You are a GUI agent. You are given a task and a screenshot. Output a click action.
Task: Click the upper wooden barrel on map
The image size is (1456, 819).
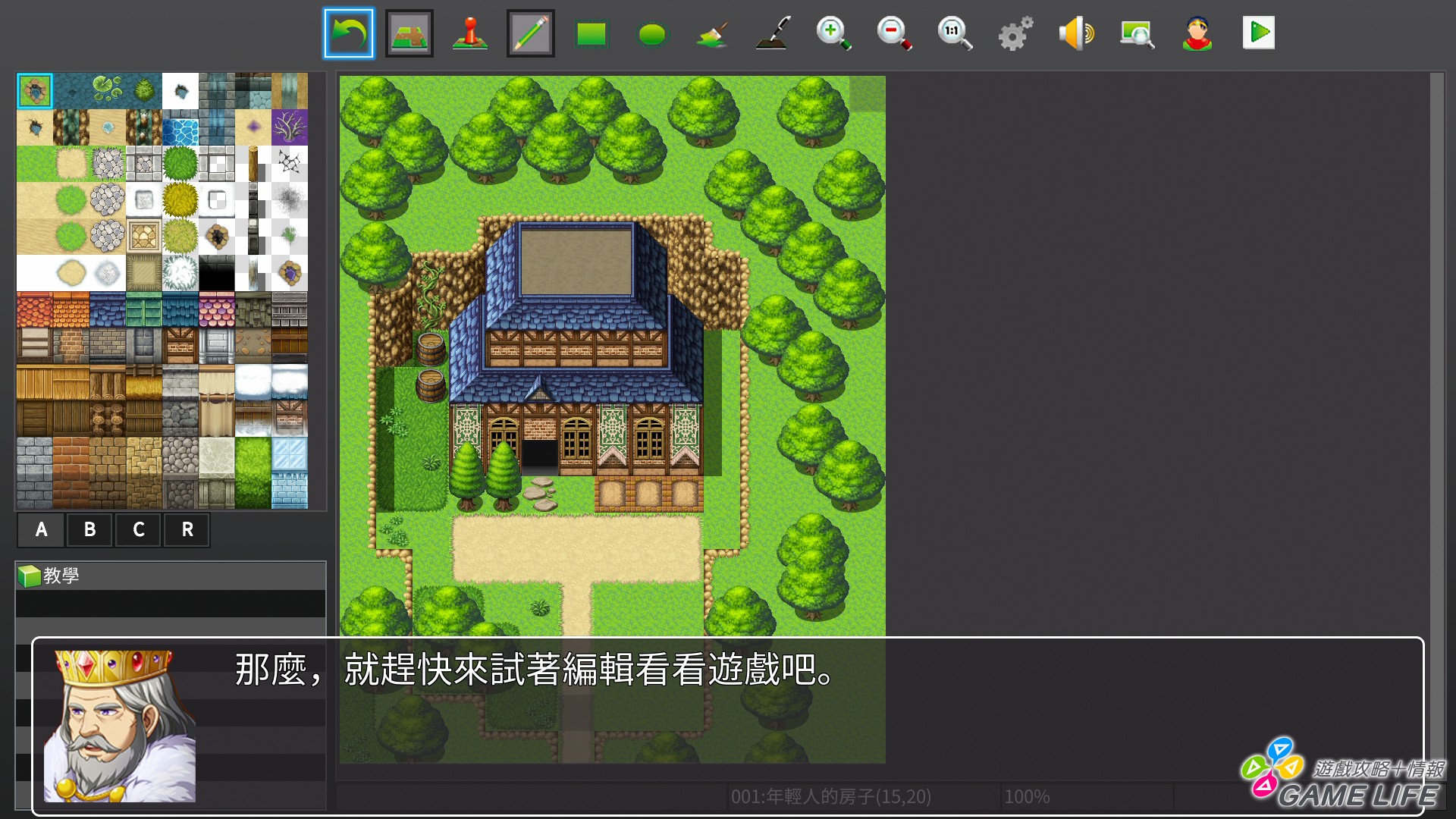click(431, 348)
